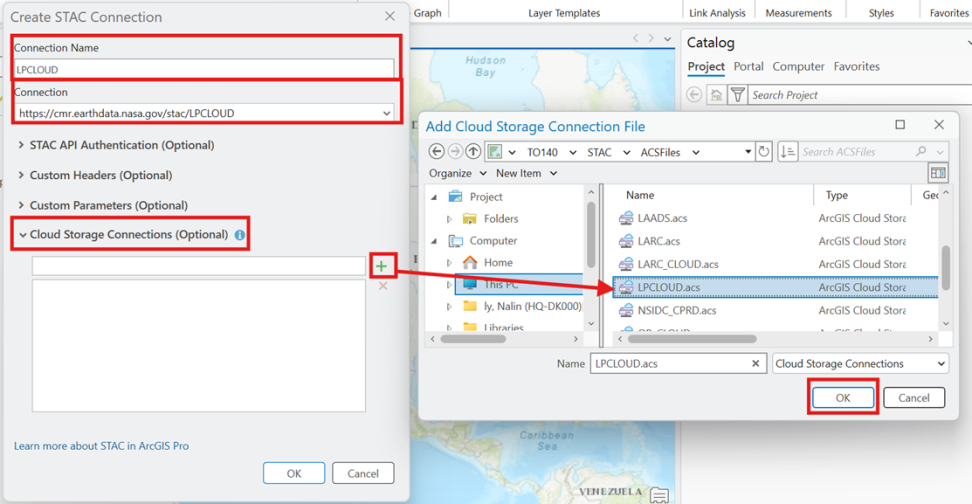Toggle the details panel icon in file dialog
This screenshot has height=504, width=972.
click(x=938, y=173)
